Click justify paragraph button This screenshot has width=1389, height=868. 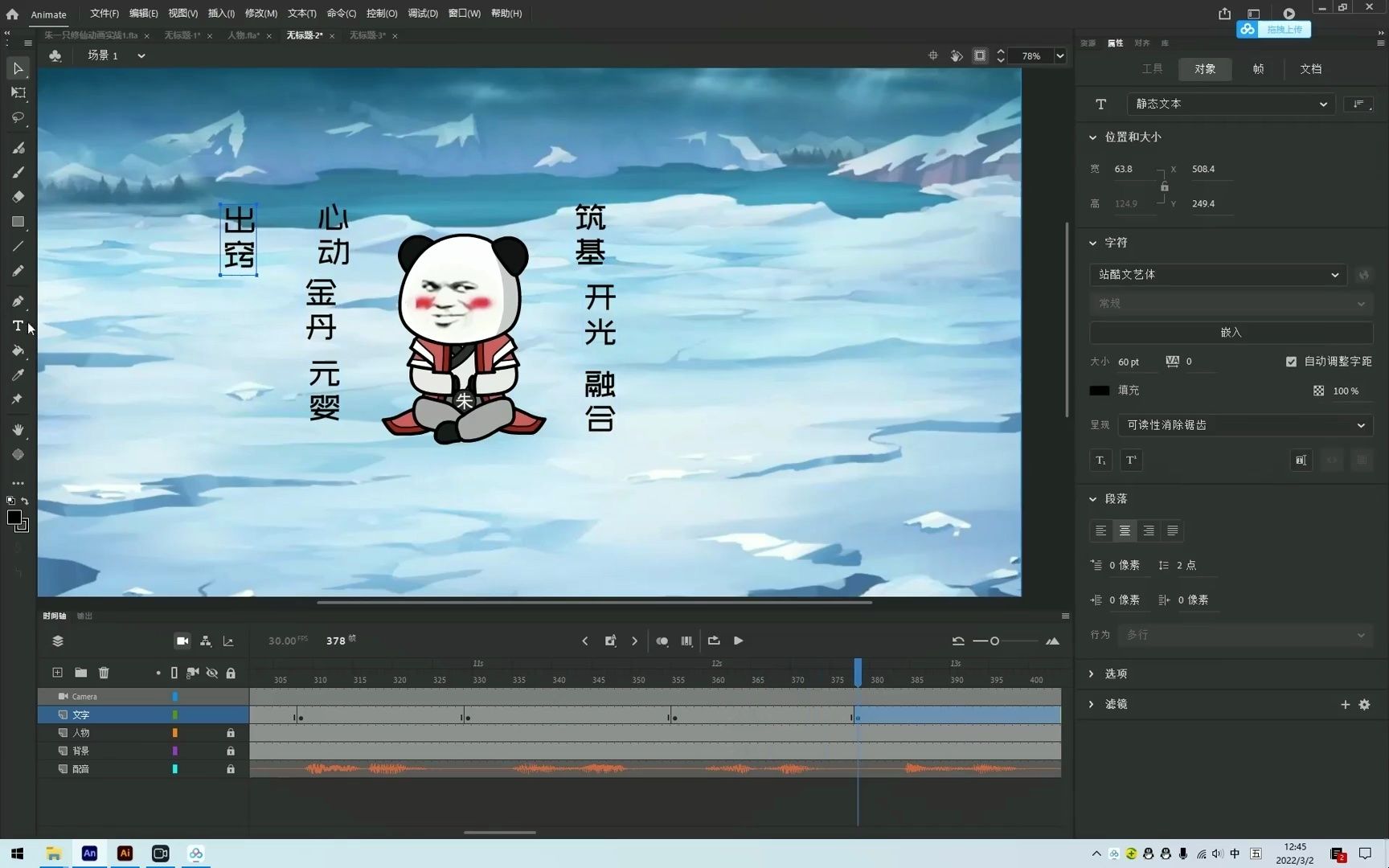pyautogui.click(x=1173, y=530)
